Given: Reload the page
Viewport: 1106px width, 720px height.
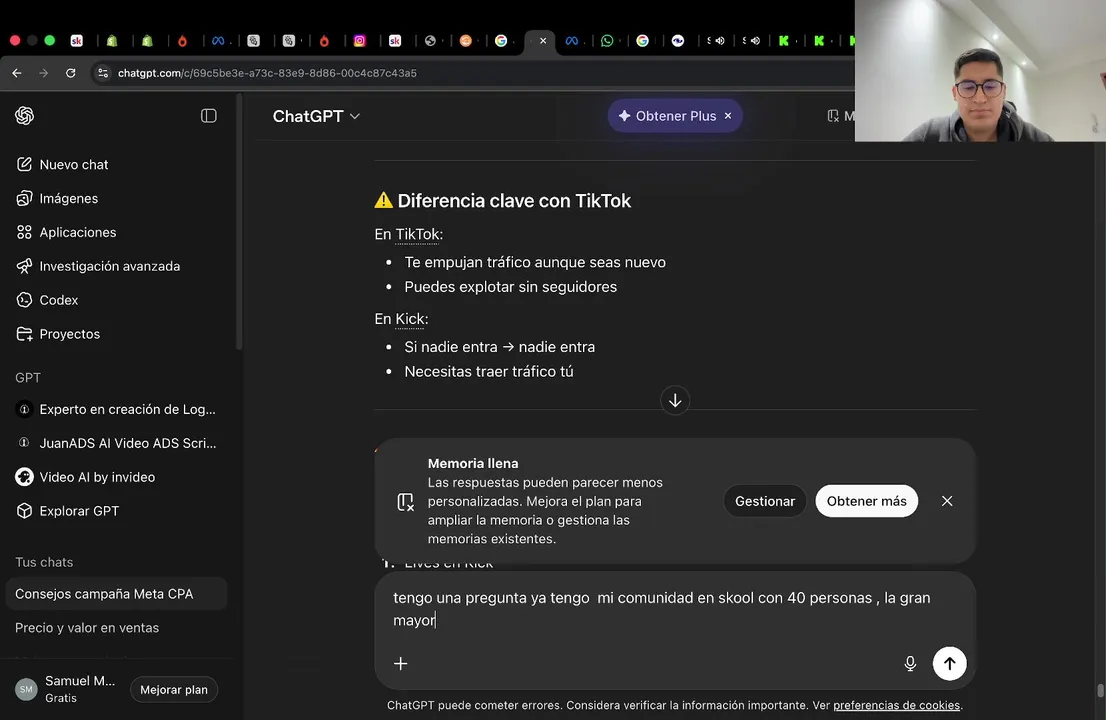Looking at the screenshot, I should coord(71,73).
